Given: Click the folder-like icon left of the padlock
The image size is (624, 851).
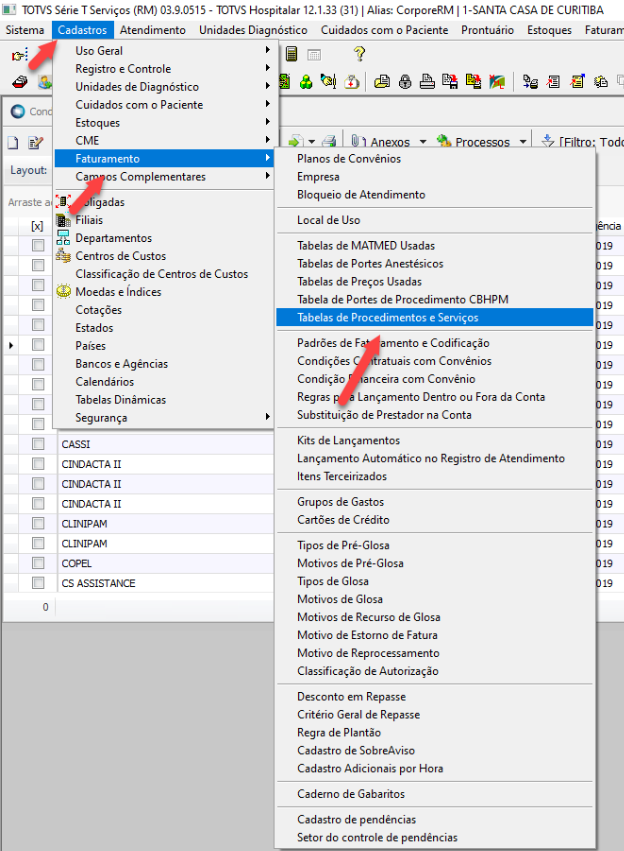Looking at the screenshot, I should click(x=382, y=82).
